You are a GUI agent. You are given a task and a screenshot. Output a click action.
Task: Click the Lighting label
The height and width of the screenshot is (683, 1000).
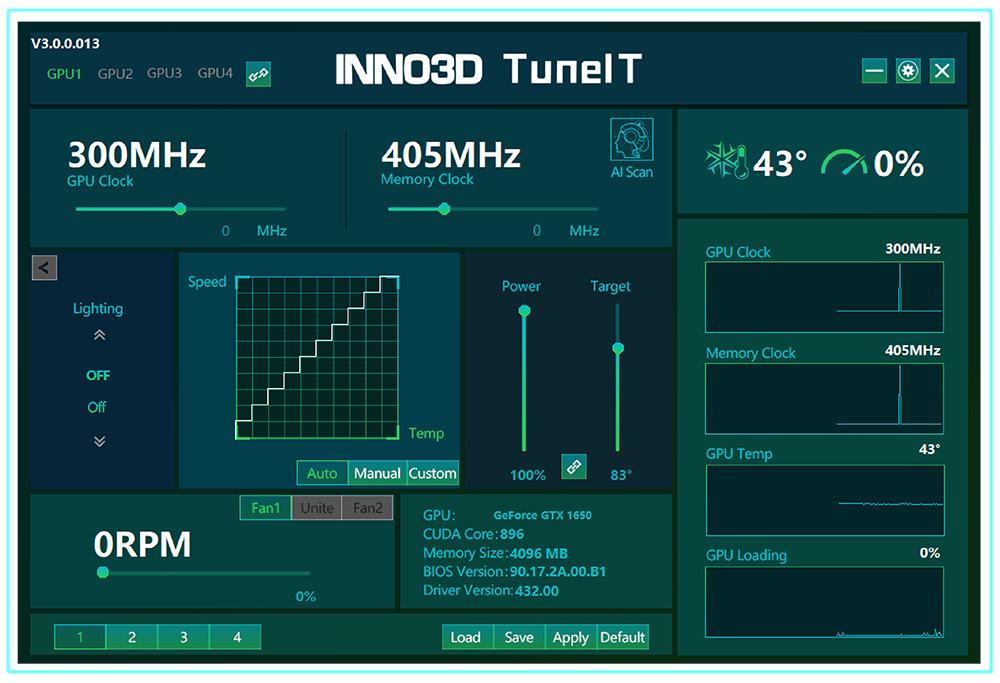click(98, 309)
